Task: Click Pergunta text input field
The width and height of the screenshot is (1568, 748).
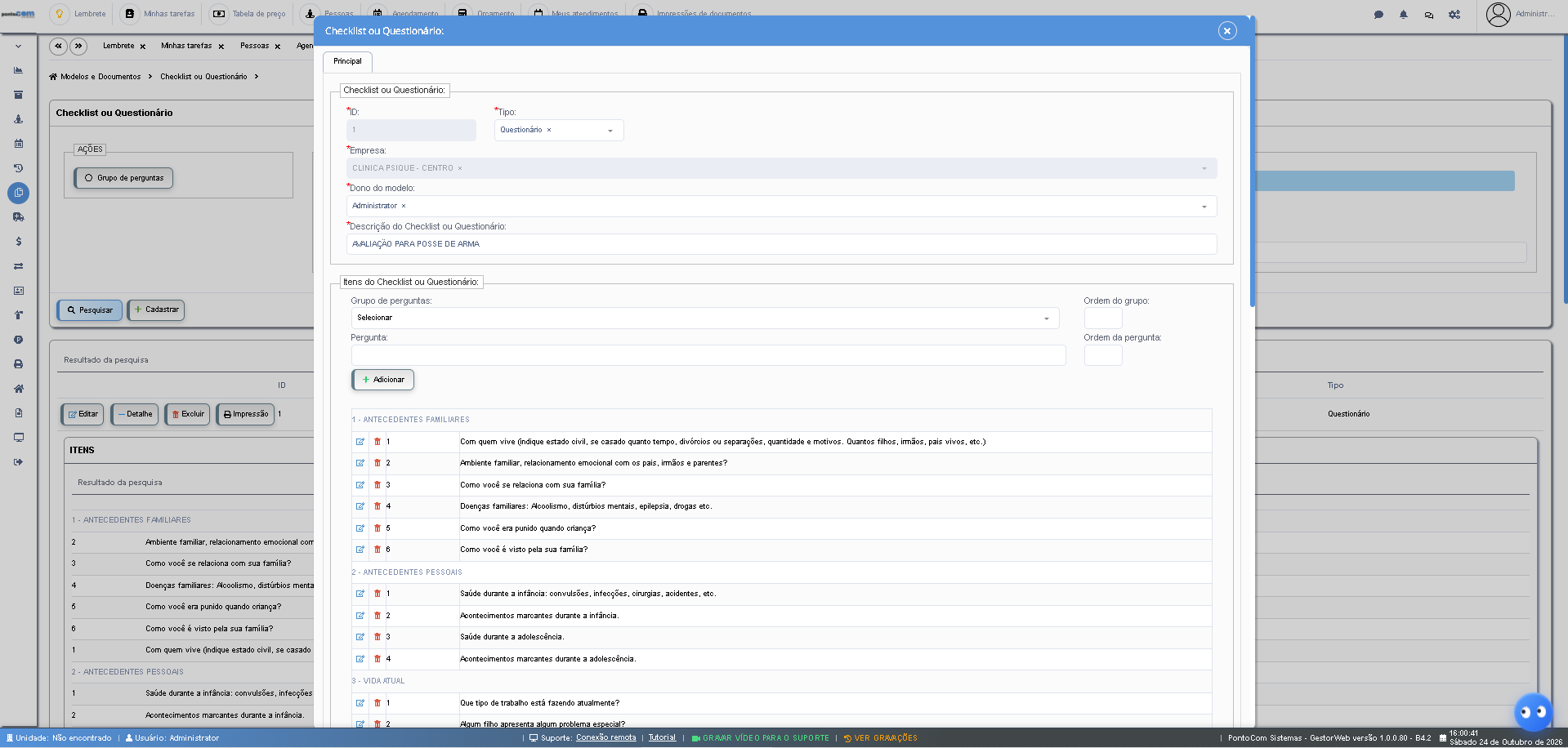Action: 708,355
